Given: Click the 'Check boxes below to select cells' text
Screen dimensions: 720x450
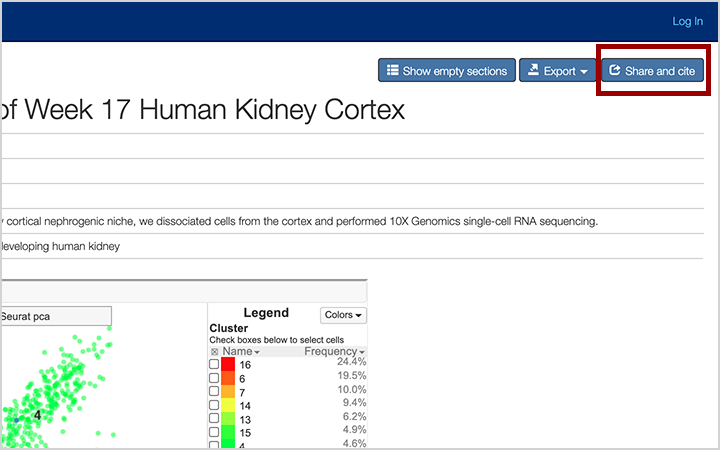Looking at the screenshot, I should tap(276, 340).
